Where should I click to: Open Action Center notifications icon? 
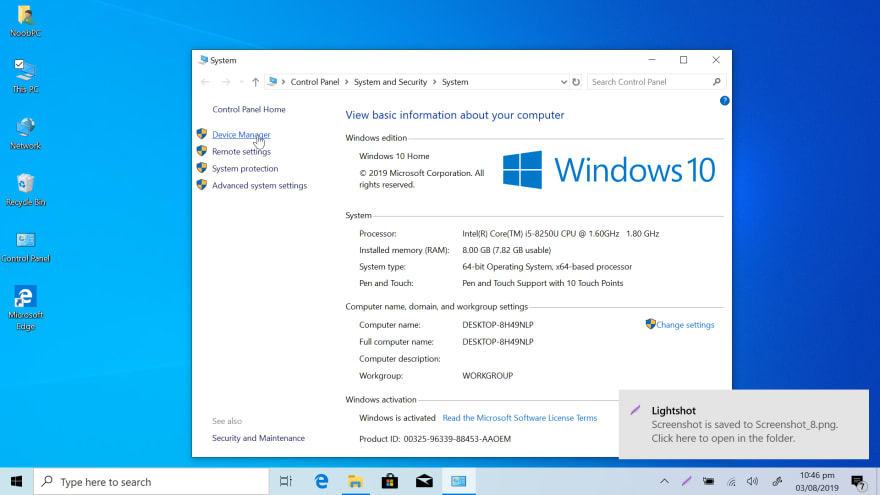click(858, 482)
